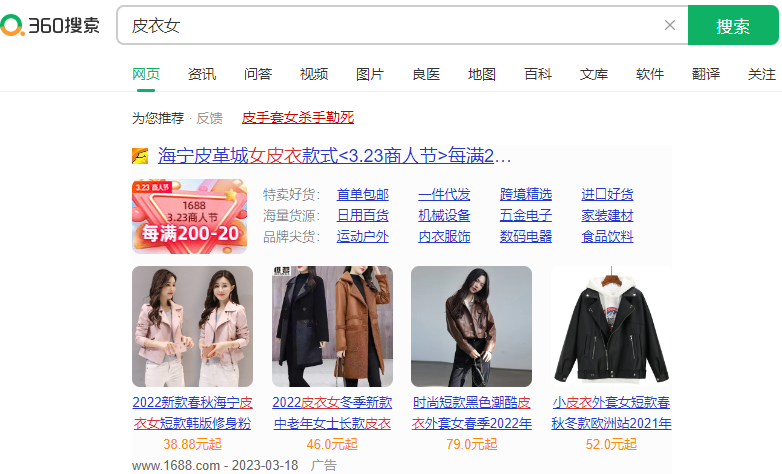Click the 广告 ad label
The height and width of the screenshot is (474, 782).
tap(324, 466)
